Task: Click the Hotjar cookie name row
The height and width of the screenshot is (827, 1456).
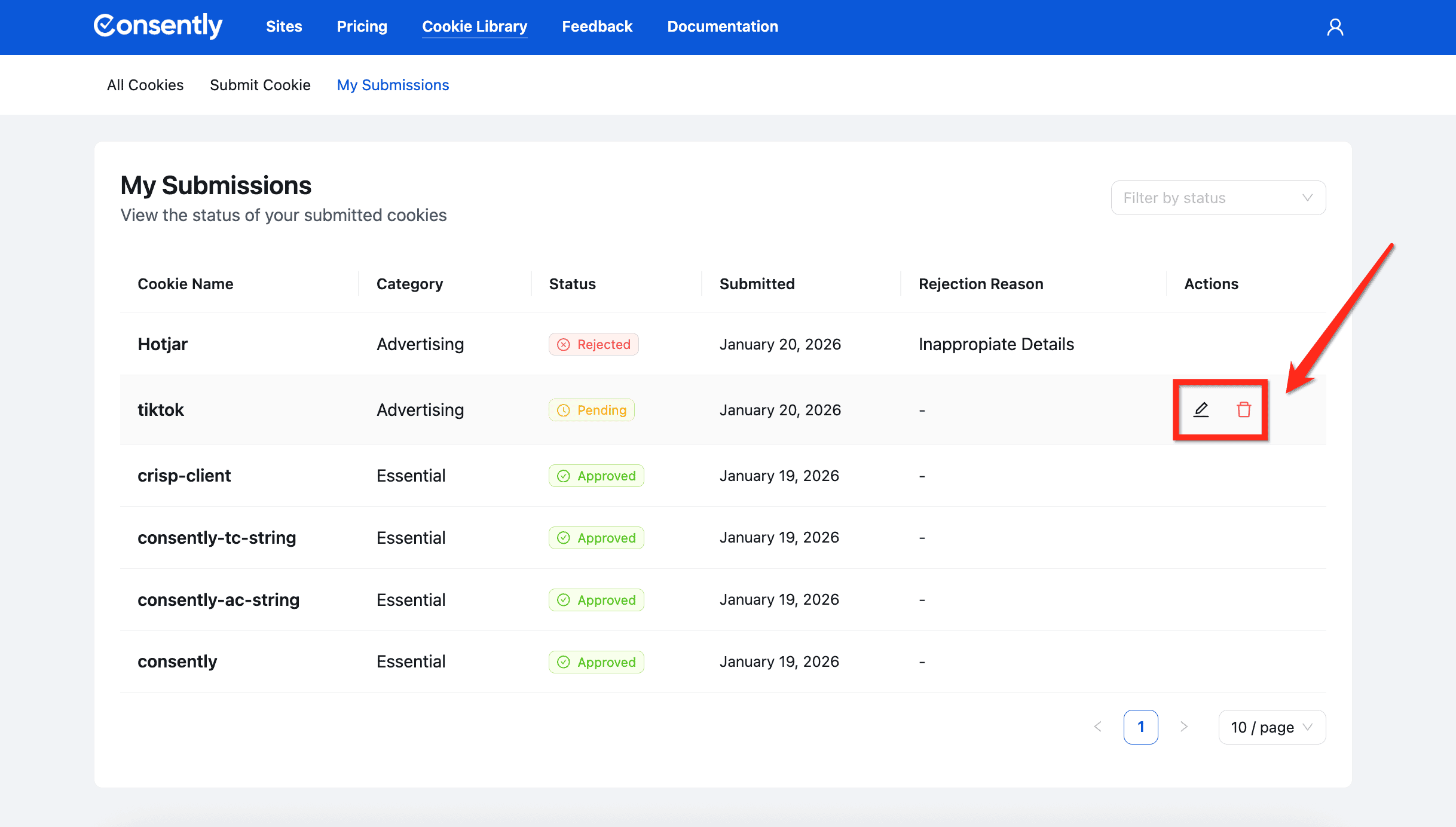Action: 163,344
